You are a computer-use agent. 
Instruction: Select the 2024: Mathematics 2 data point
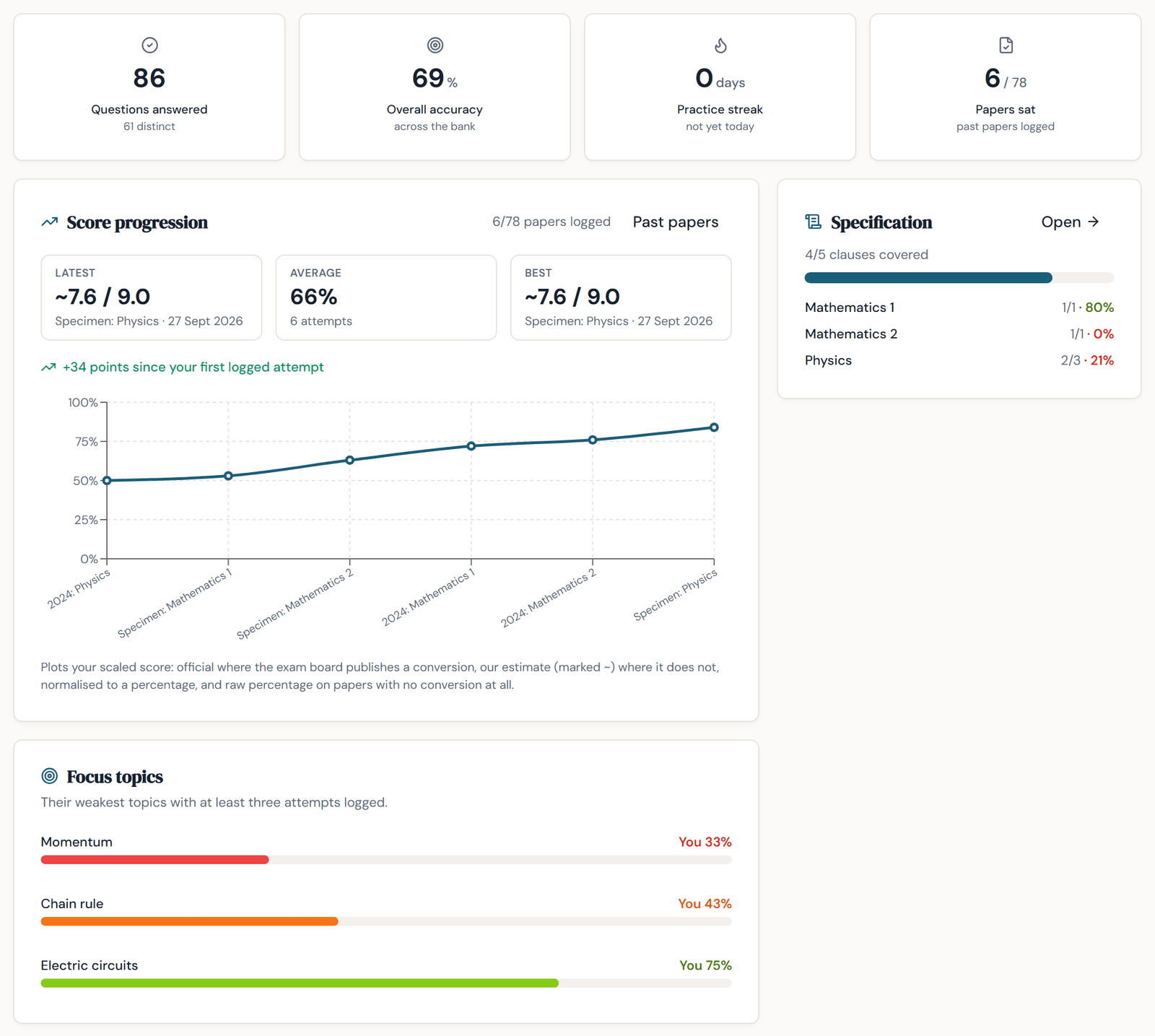pos(593,440)
